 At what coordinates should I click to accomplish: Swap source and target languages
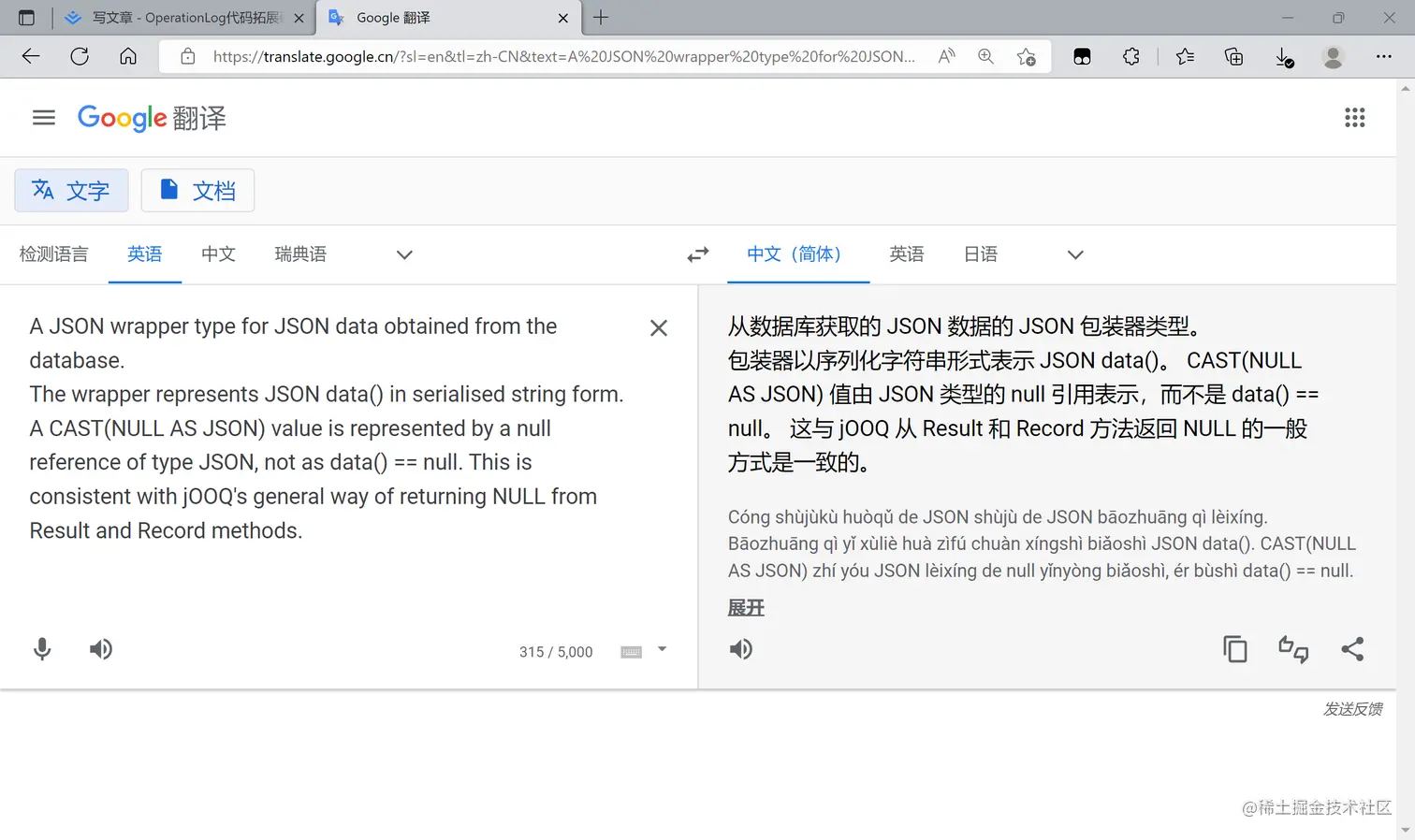[x=698, y=254]
